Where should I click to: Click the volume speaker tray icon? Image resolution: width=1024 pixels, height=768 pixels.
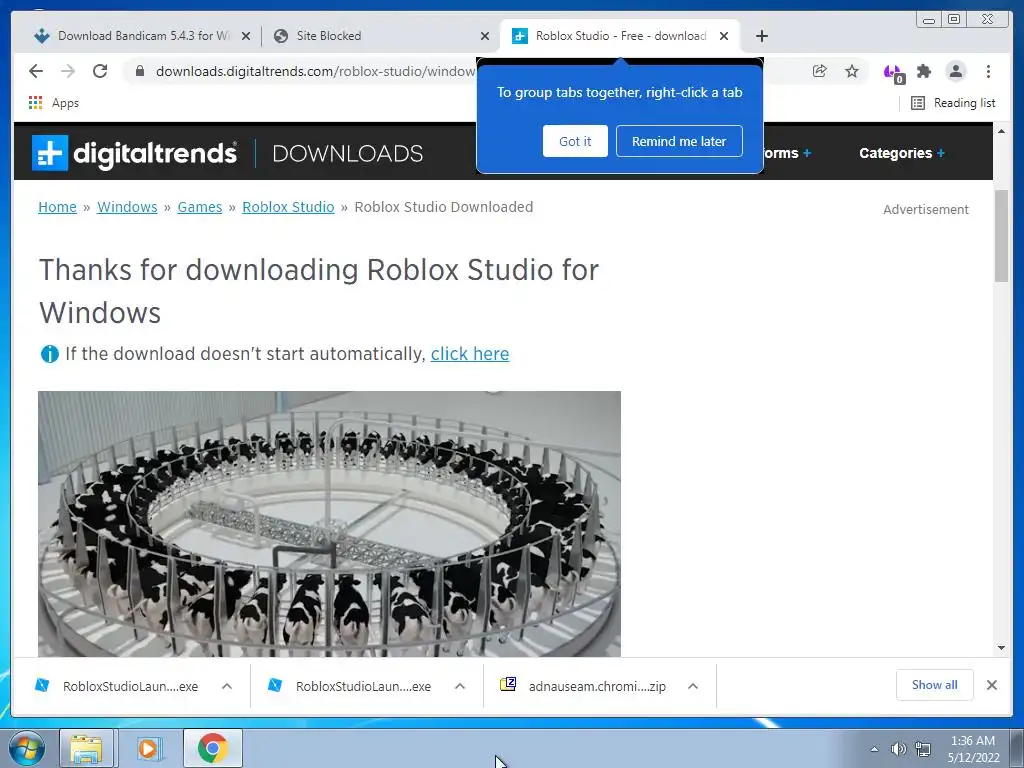tap(898, 749)
